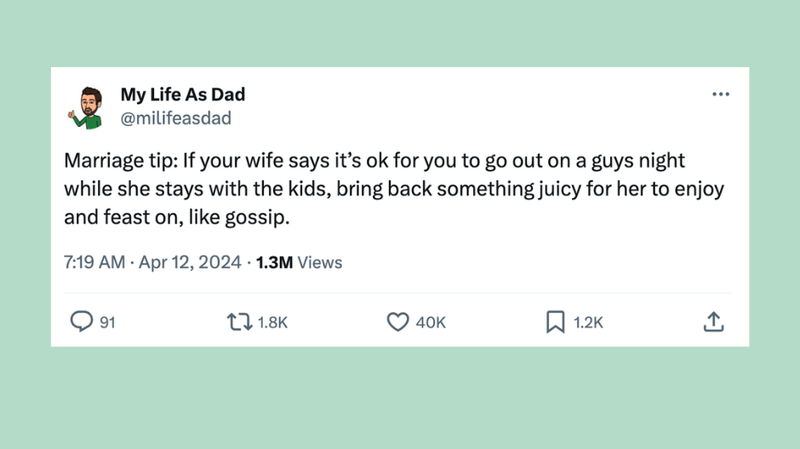Viewport: 800px width, 449px height.
Task: Click the Views label beside 1.3M
Action: [320, 263]
